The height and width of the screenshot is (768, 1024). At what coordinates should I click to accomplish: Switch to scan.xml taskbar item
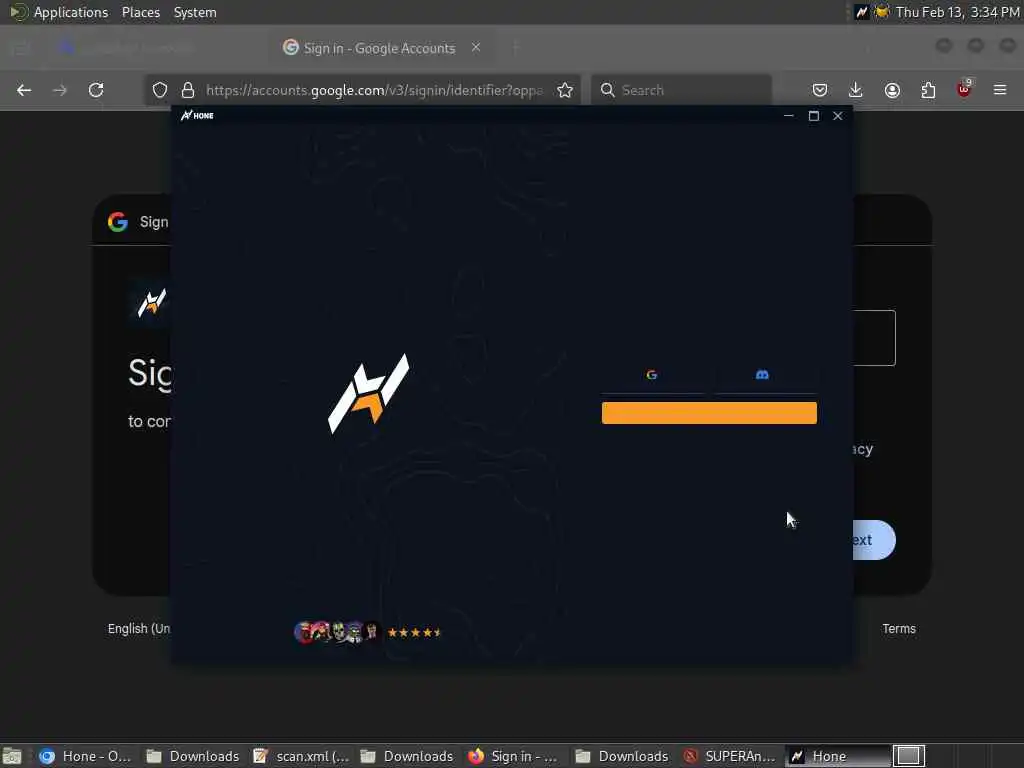coord(302,756)
